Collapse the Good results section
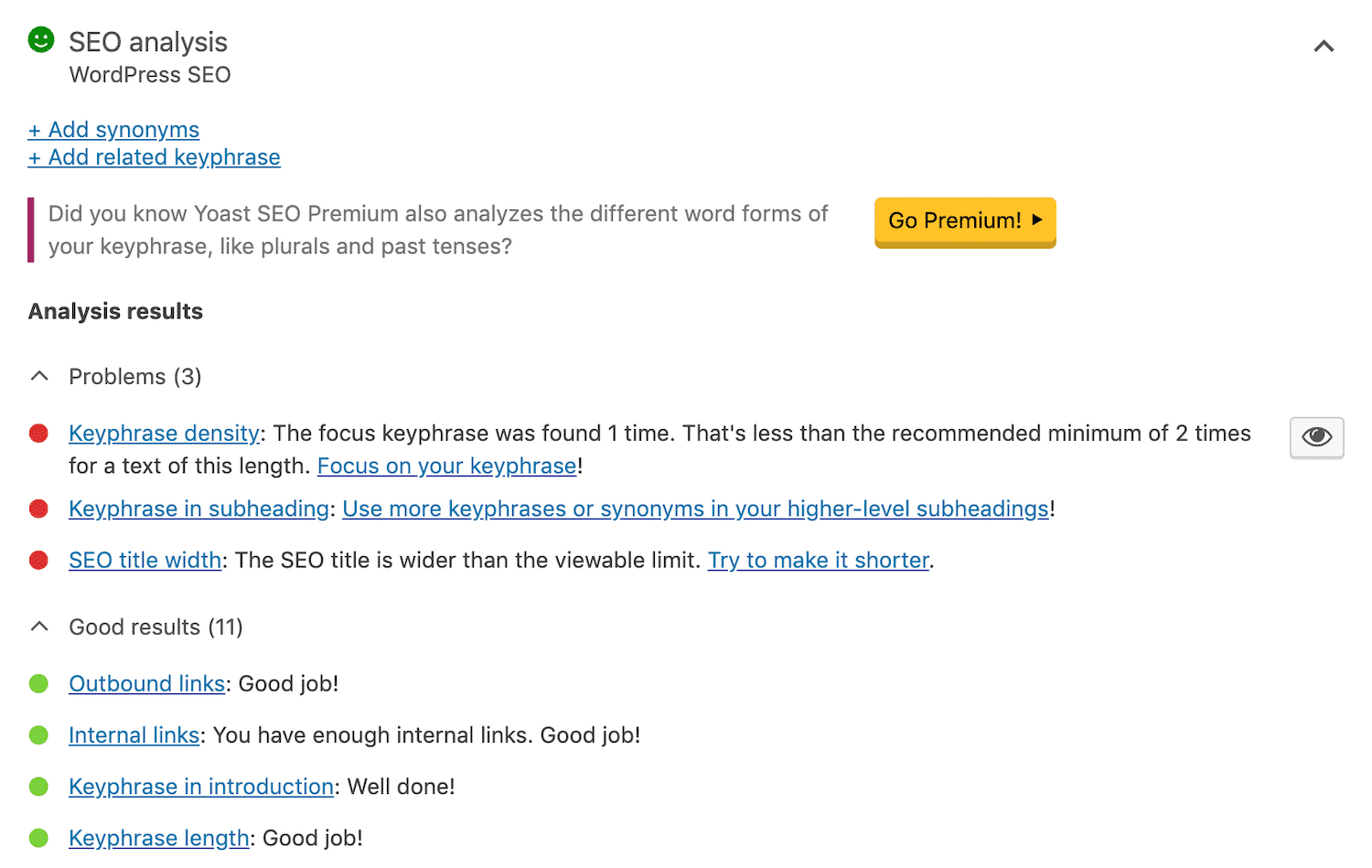This screenshot has width=1372, height=868. tap(39, 626)
